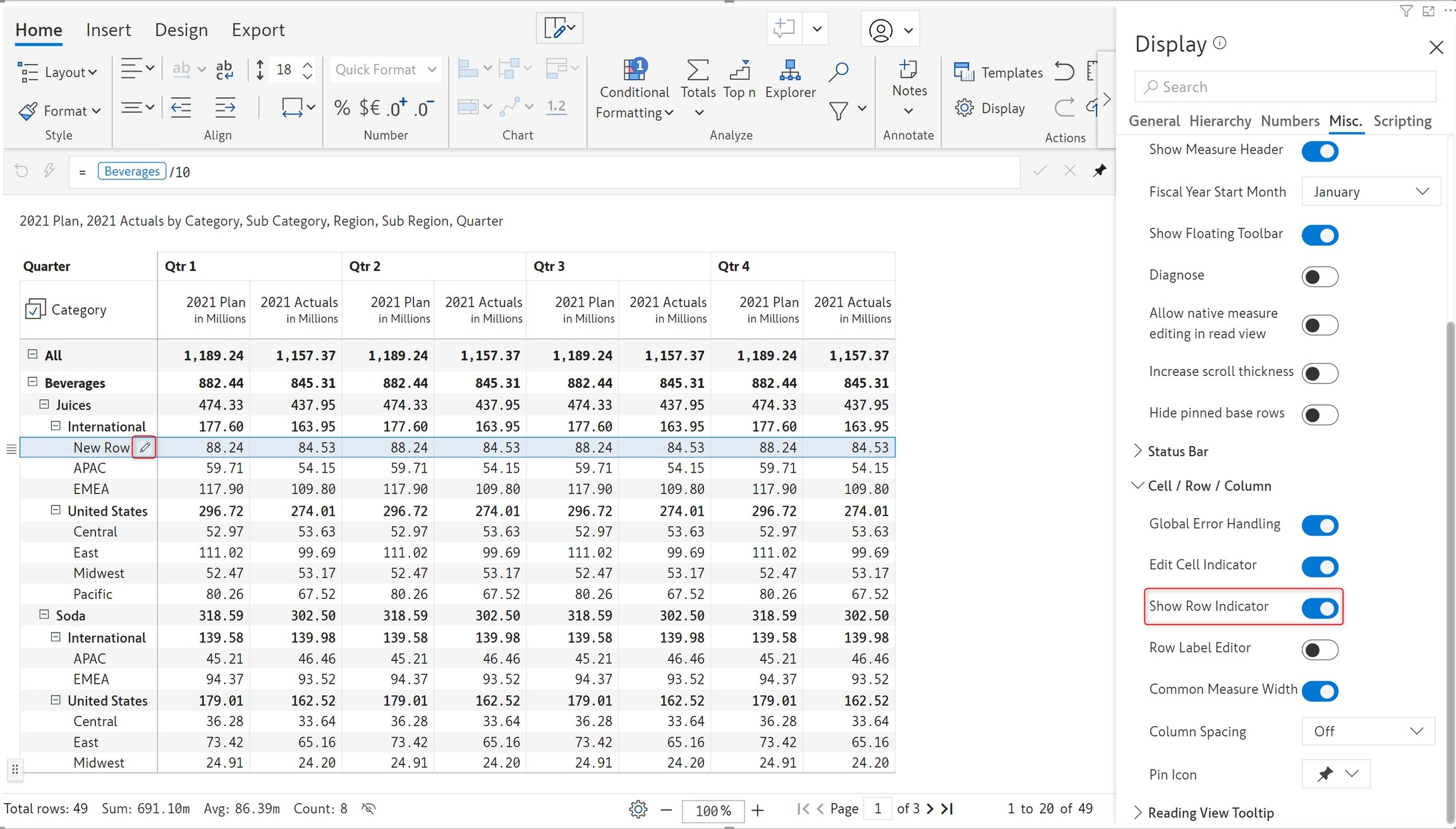
Task: Open settings gear in status bar
Action: [x=638, y=809]
